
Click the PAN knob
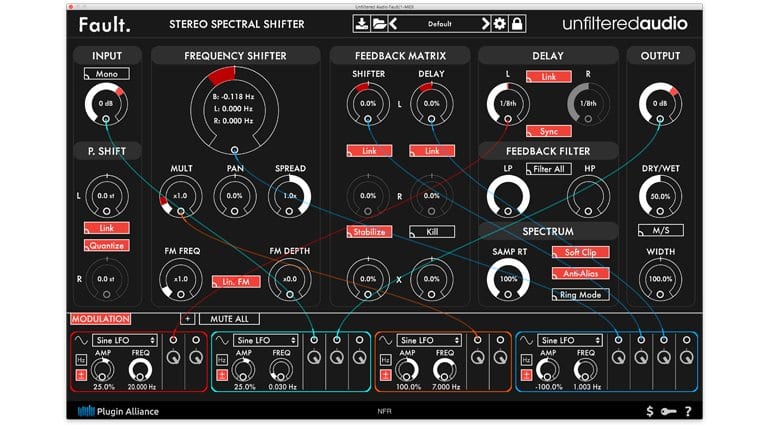point(235,196)
